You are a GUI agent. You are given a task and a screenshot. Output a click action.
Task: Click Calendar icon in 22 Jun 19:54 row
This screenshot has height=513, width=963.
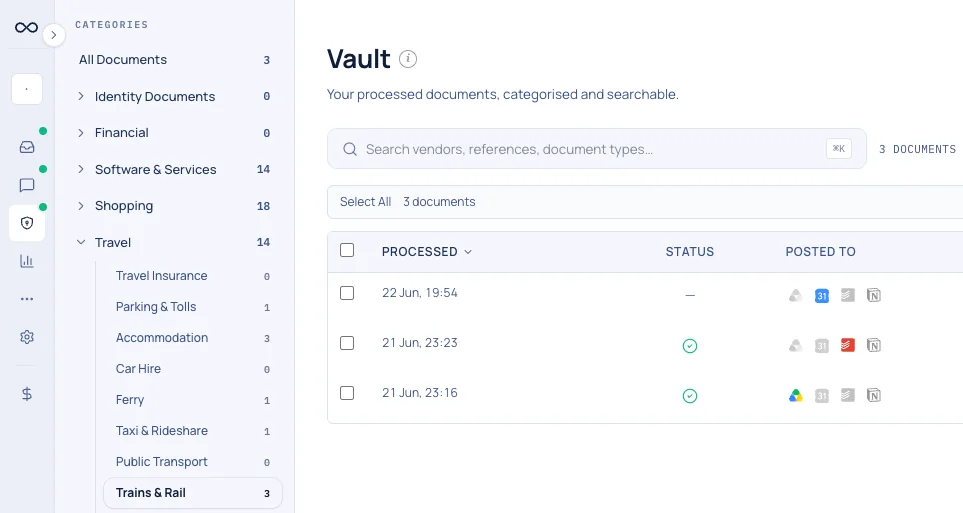(x=822, y=296)
